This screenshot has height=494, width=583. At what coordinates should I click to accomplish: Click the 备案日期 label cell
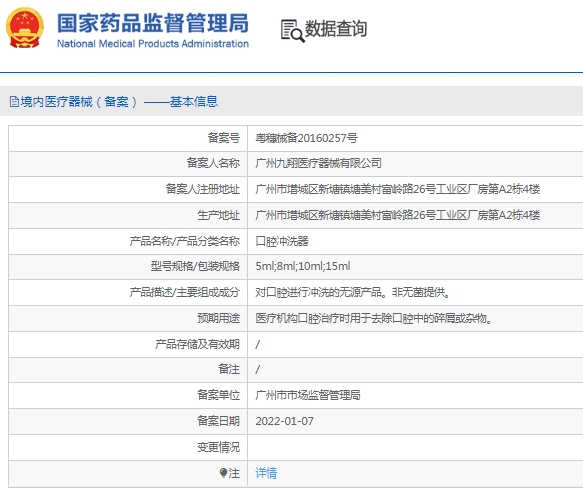(128, 421)
